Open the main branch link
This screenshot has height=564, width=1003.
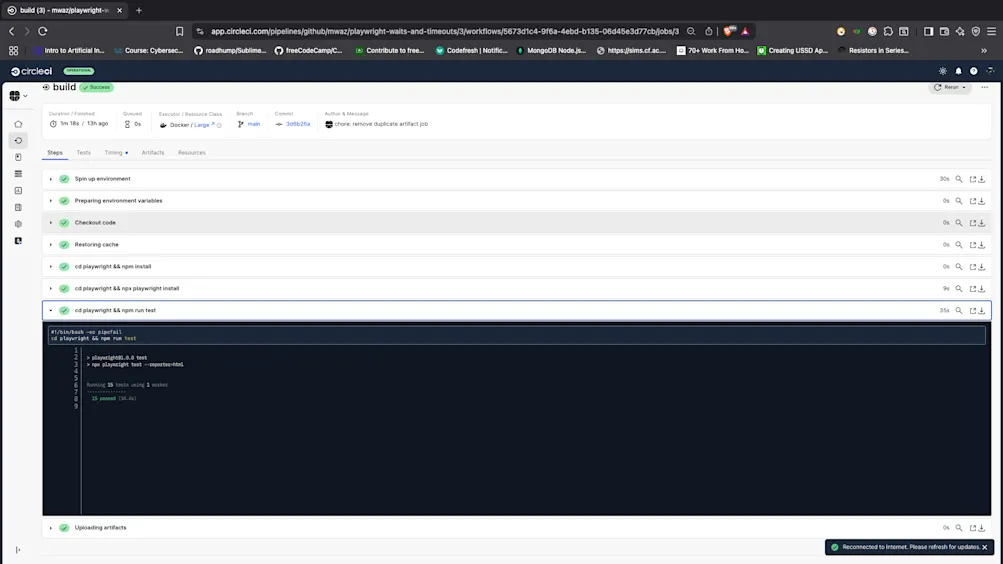(254, 124)
